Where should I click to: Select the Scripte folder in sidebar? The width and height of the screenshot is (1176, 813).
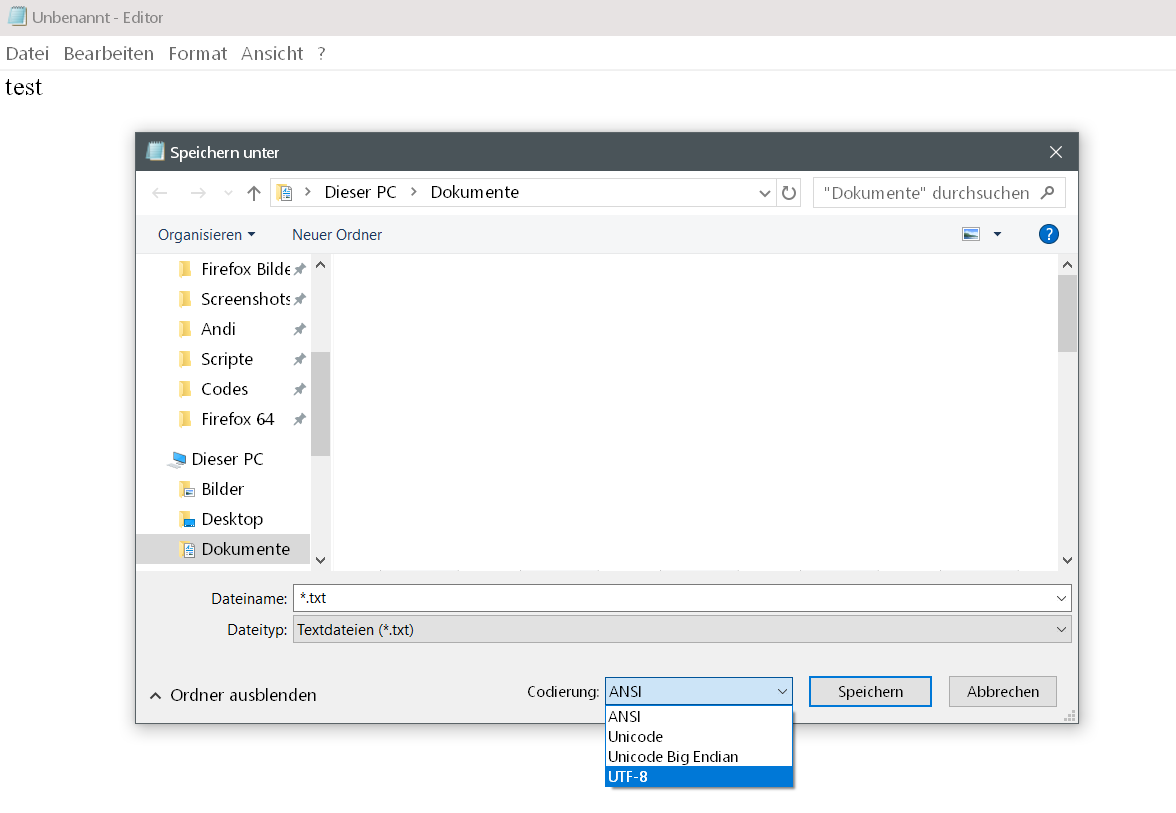coord(227,359)
